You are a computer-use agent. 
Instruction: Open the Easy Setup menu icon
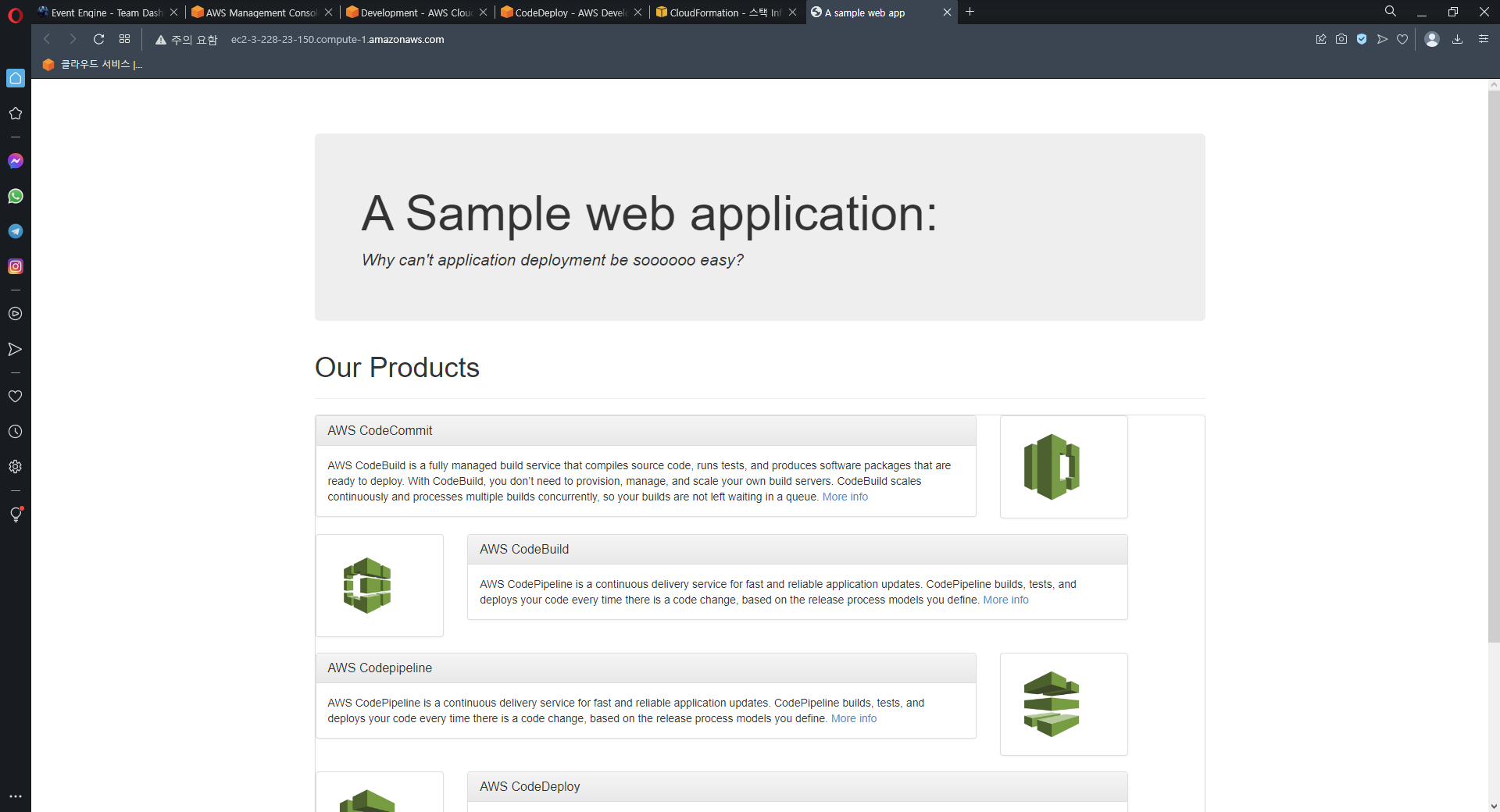[1484, 39]
